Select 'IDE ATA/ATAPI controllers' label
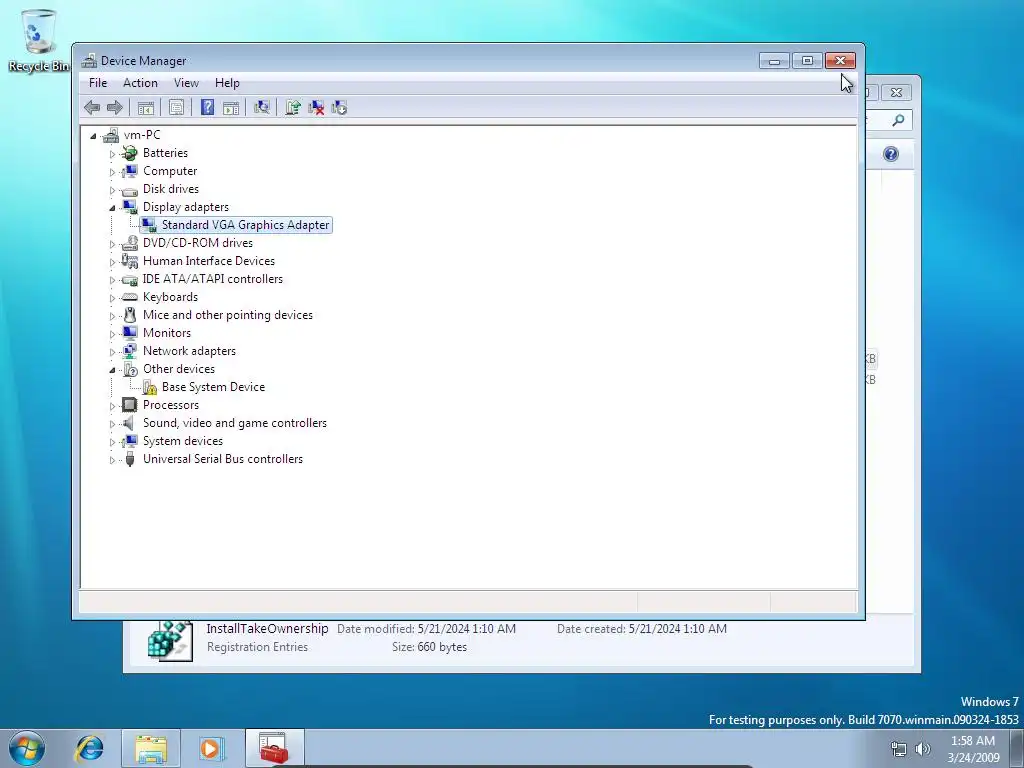The image size is (1024, 768). click(213, 279)
